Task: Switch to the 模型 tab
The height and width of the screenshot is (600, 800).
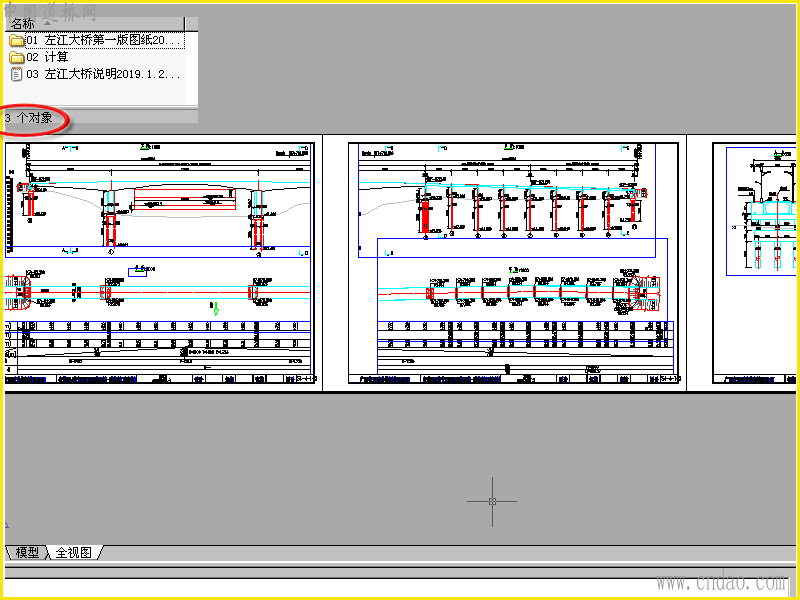Action: click(27, 553)
